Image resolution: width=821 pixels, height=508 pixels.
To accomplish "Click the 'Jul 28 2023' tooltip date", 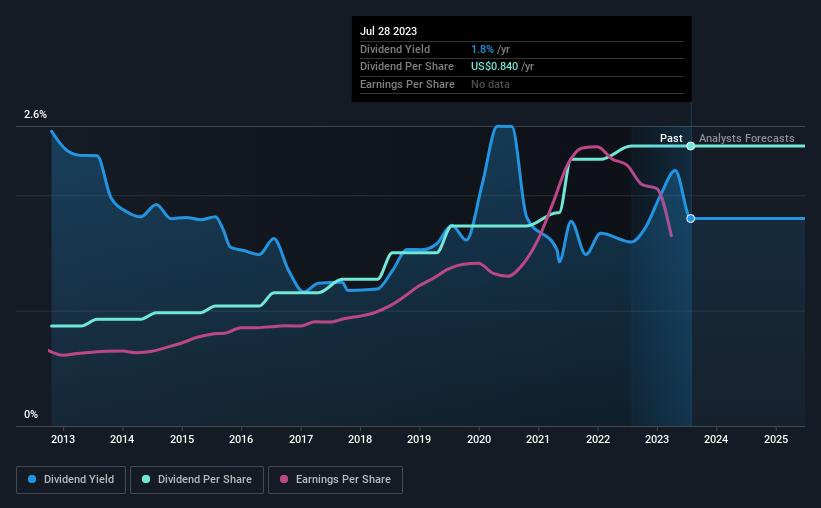I will (x=389, y=31).
